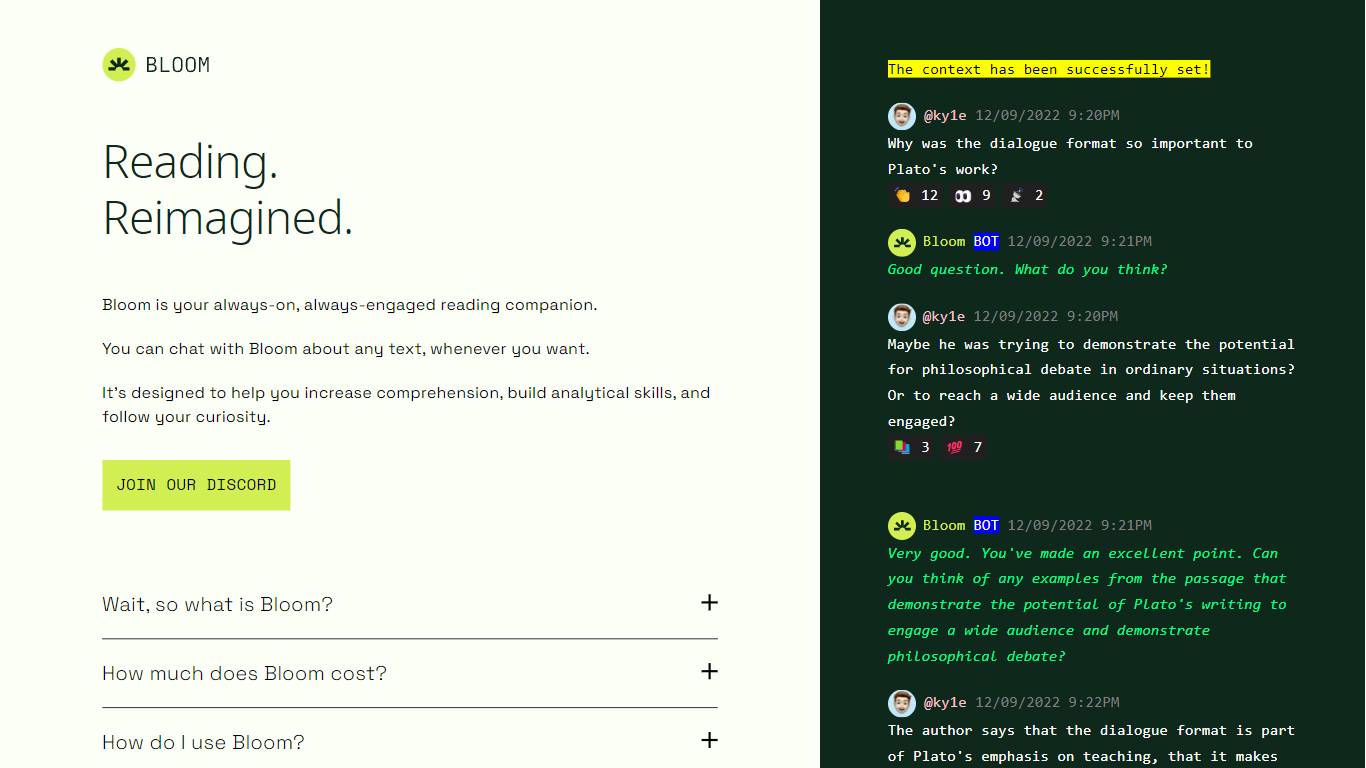
Task: Click the 100 emoji reaction with count 7
Action: [x=964, y=447]
